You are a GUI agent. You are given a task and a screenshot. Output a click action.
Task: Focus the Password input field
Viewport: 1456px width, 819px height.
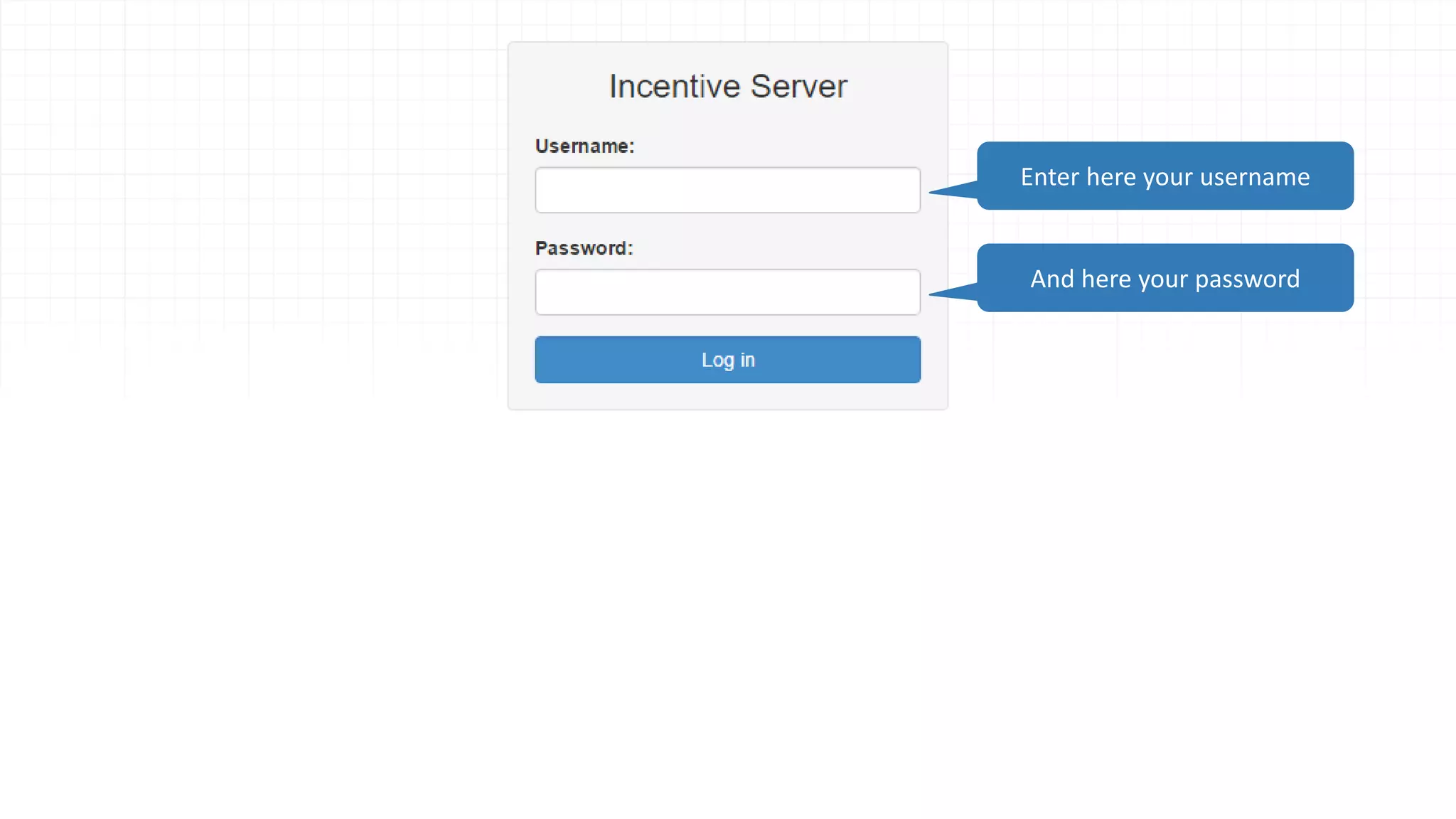727,292
